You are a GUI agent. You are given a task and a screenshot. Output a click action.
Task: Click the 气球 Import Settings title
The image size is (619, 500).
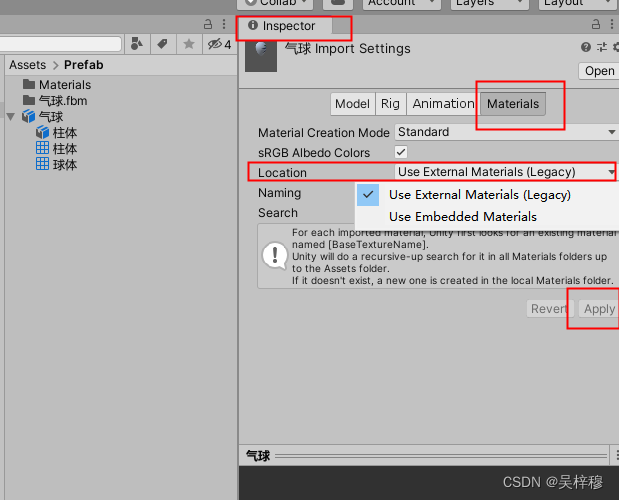pyautogui.click(x=348, y=49)
